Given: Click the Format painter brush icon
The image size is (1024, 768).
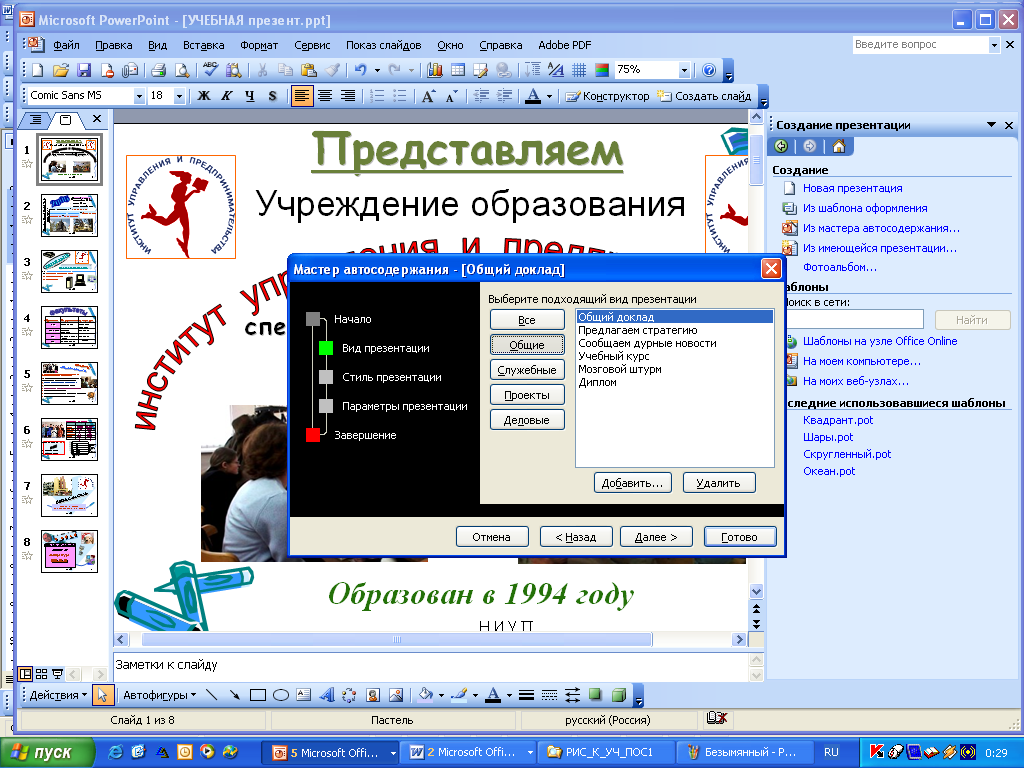Looking at the screenshot, I should (x=332, y=70).
